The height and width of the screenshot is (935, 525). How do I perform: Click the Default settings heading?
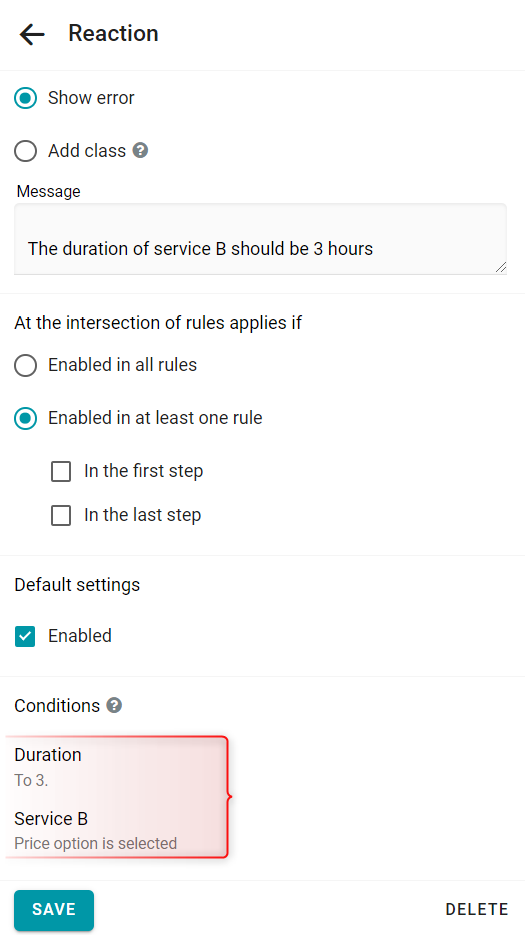tap(77, 585)
